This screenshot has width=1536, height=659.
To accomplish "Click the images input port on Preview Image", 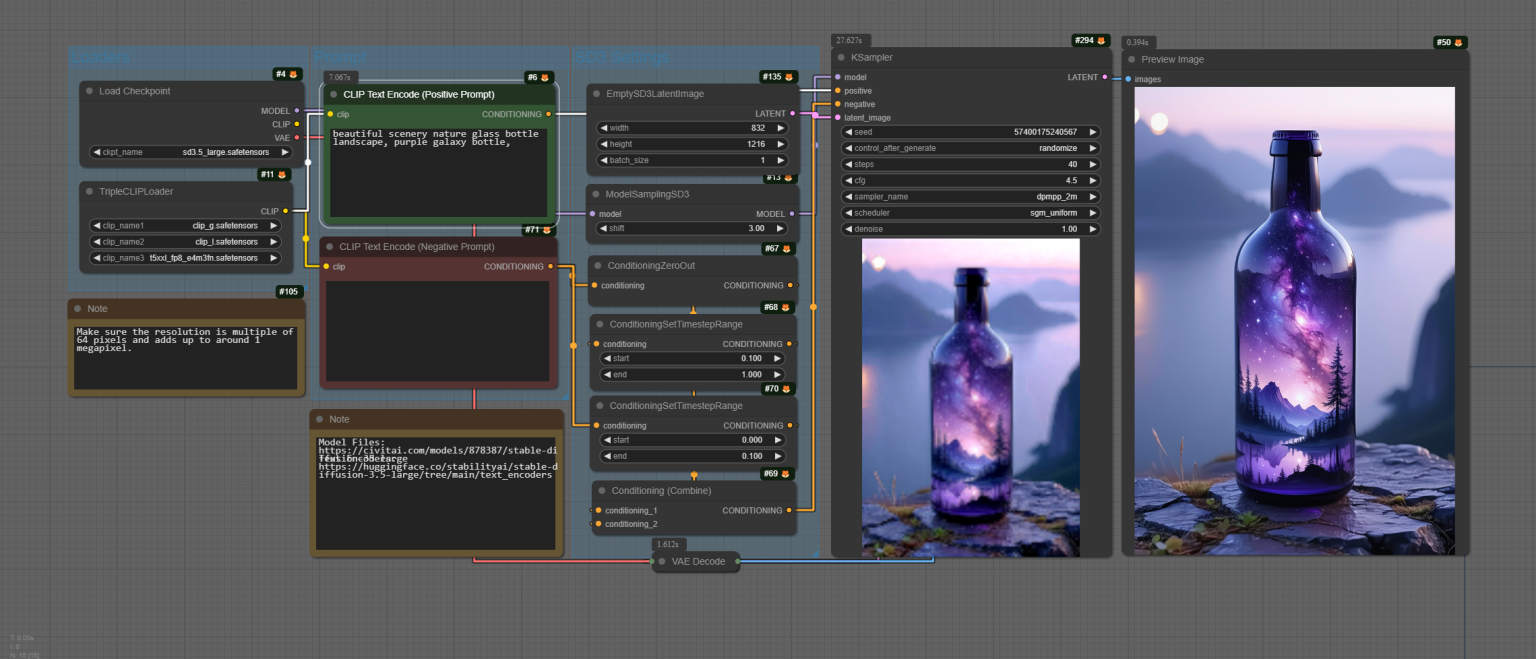I will (1128, 79).
